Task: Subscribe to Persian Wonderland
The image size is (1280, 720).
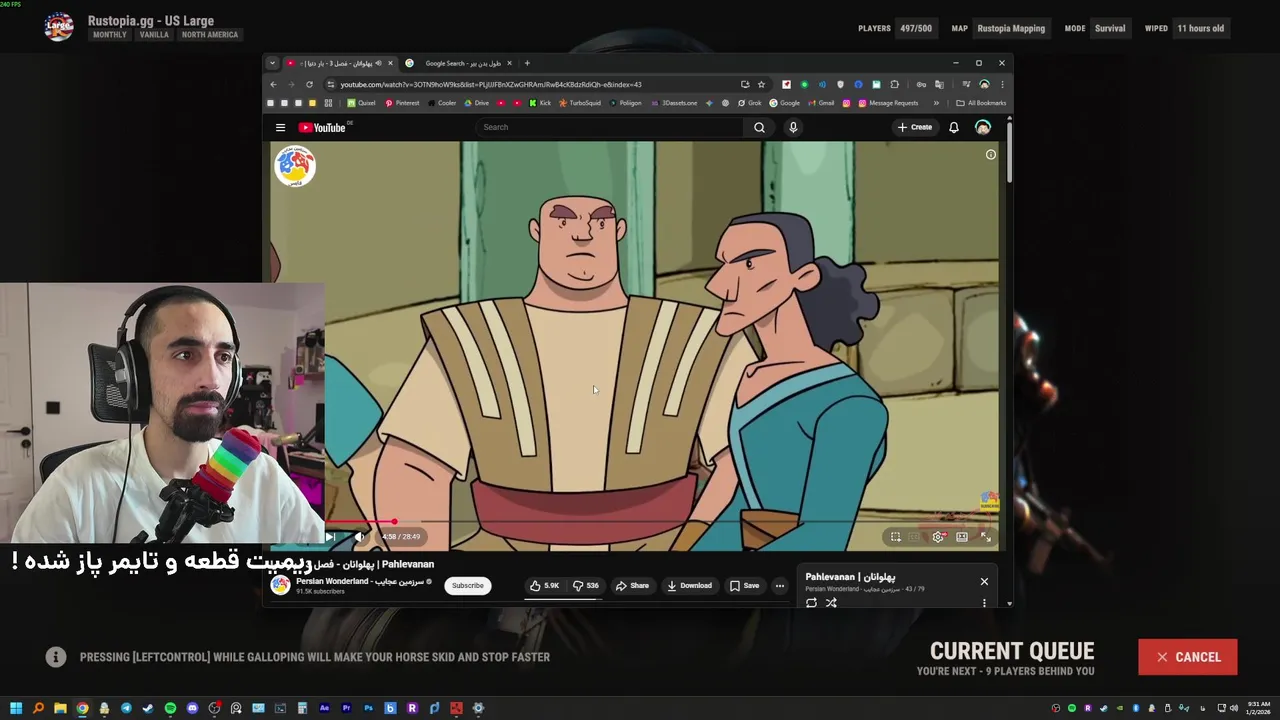Action: click(467, 586)
